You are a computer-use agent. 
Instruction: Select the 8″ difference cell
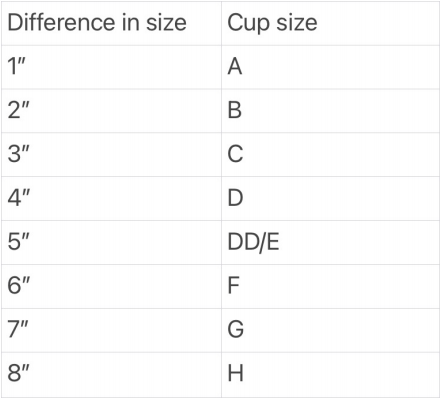coord(111,375)
